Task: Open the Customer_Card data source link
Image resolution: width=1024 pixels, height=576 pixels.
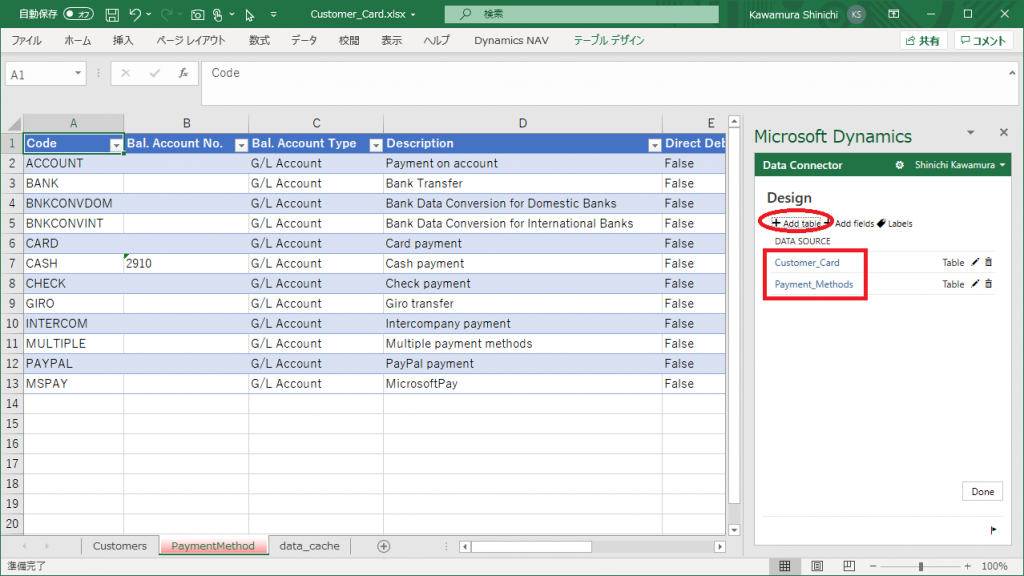Action: pos(807,263)
